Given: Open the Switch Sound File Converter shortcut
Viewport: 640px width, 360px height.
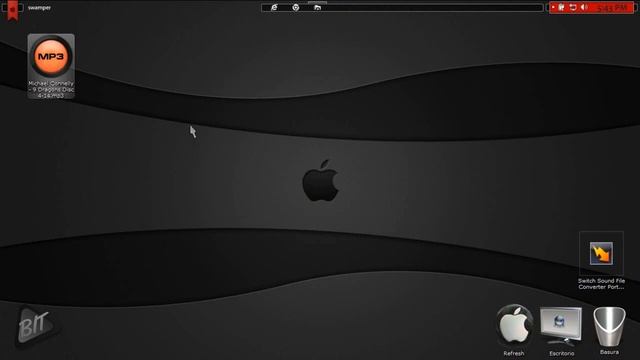Looking at the screenshot, I should [x=601, y=261].
